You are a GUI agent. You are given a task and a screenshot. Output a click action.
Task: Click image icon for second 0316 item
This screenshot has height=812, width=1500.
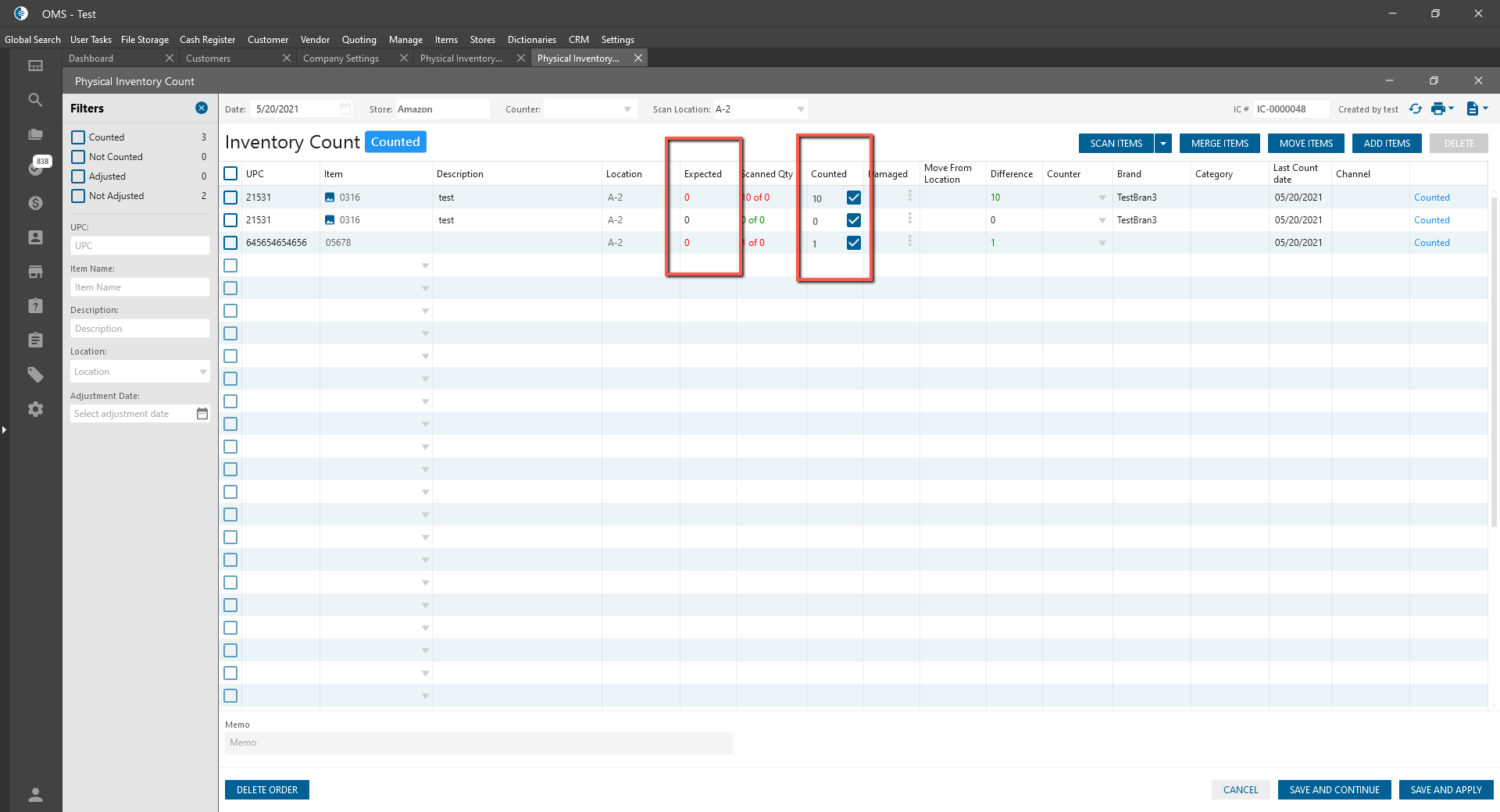(x=330, y=220)
